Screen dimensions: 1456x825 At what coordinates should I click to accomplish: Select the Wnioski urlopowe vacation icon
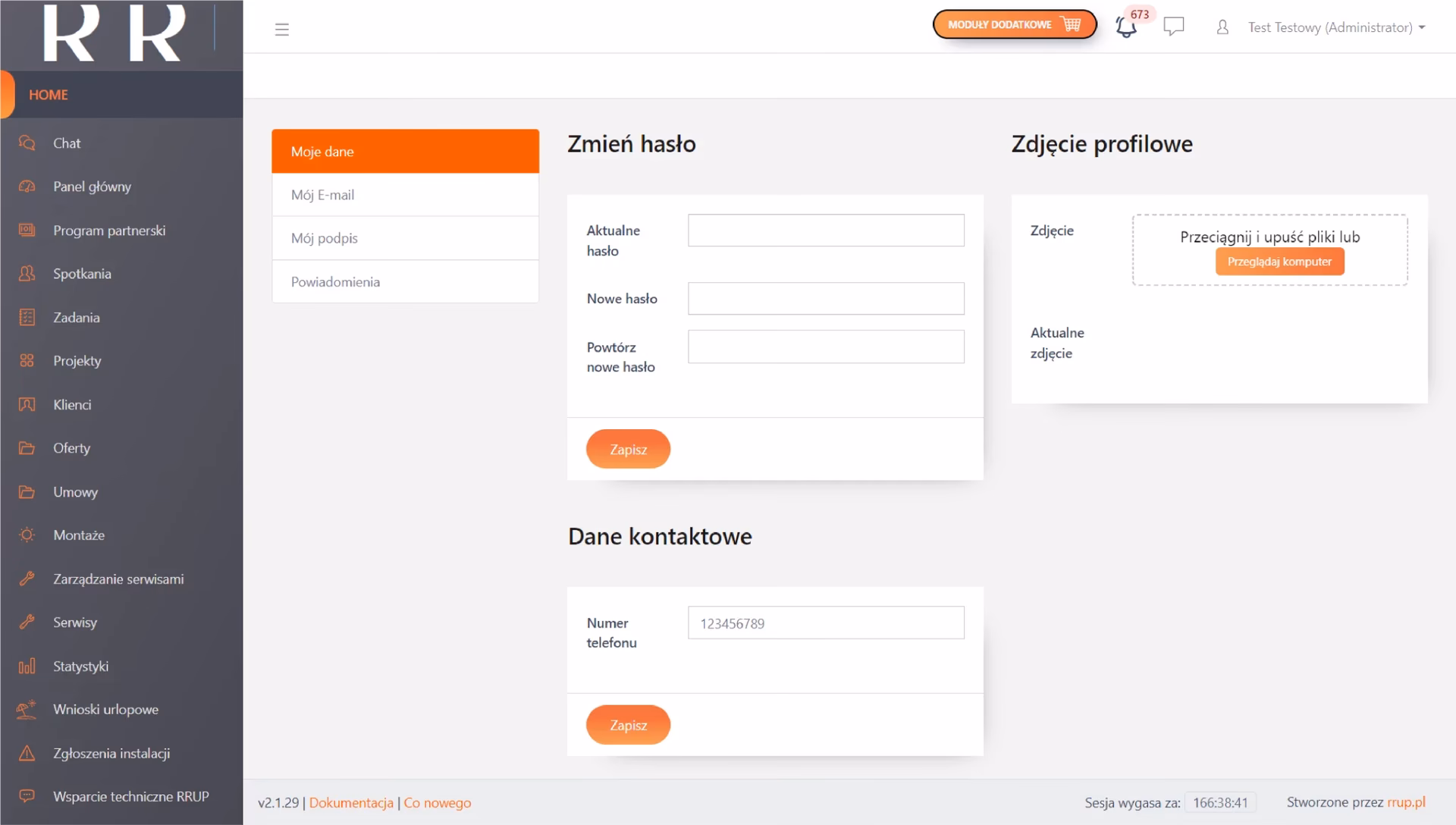27,709
